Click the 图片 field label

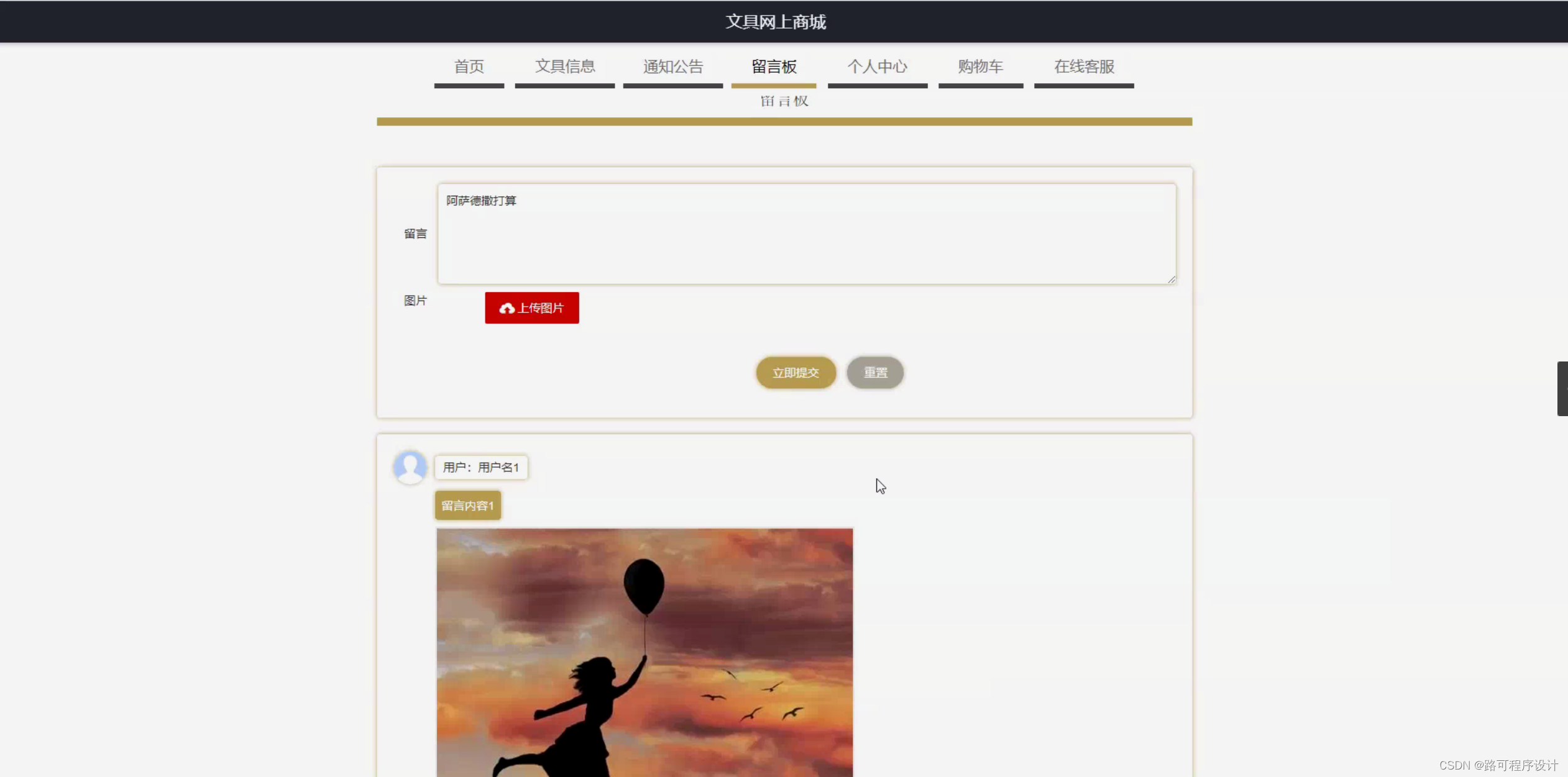click(415, 300)
